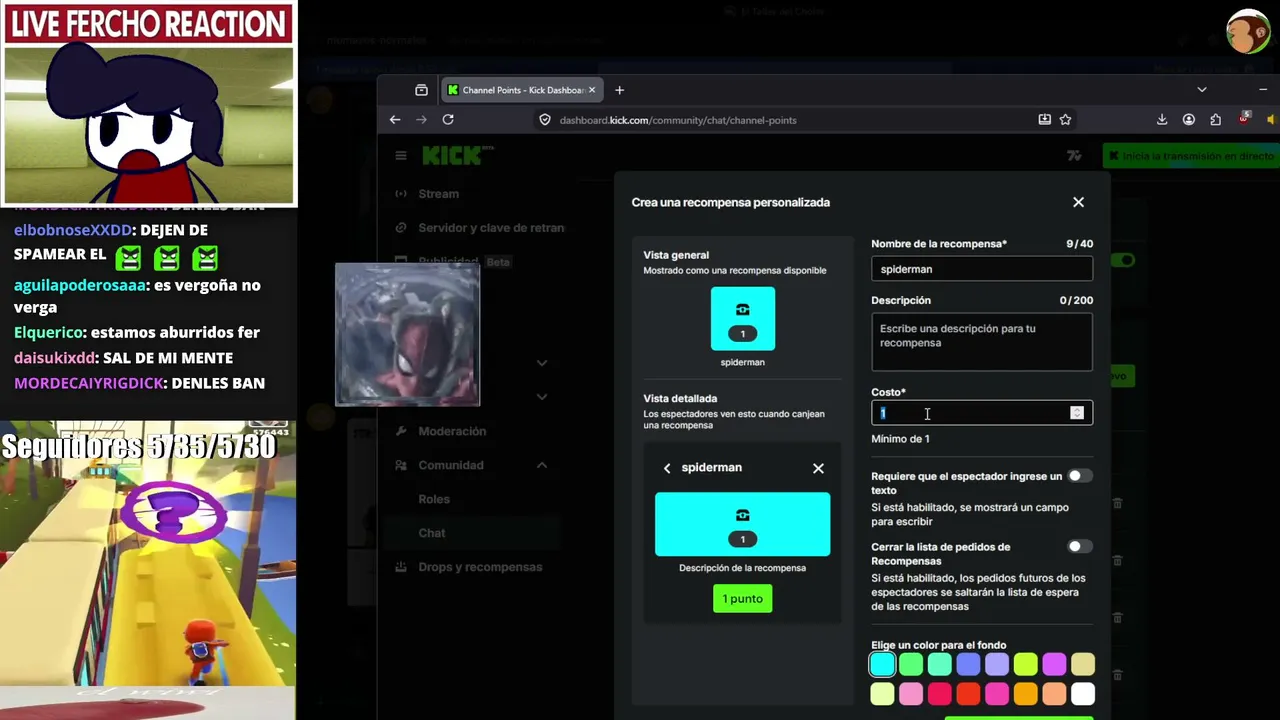Image resolution: width=1280 pixels, height=720 pixels.
Task: Click the Moderación wrench icon
Action: pos(401,431)
